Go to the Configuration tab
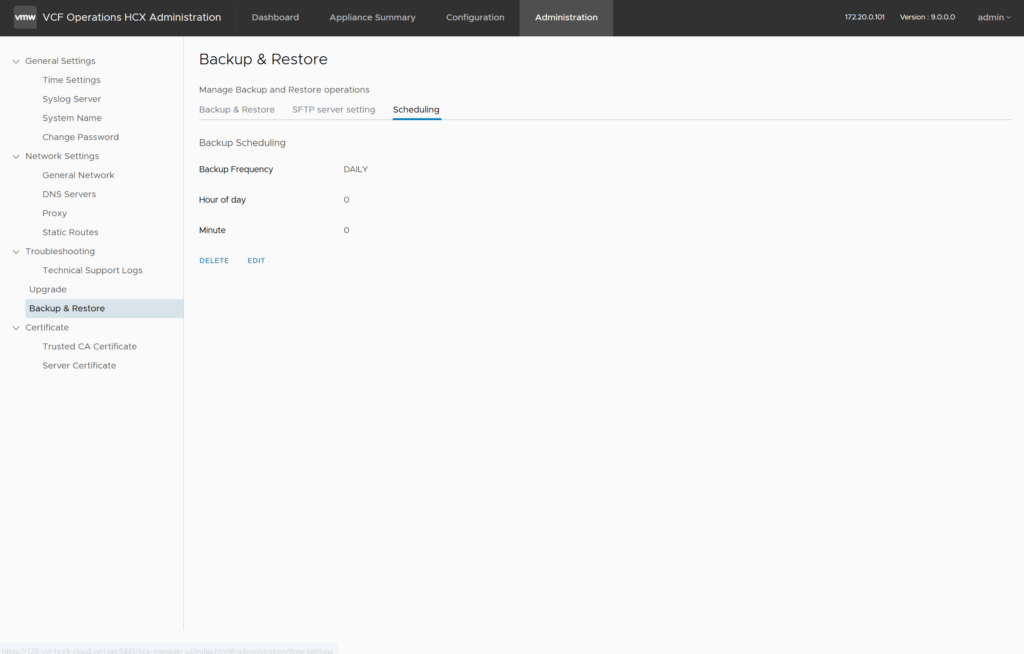1024x654 pixels. tap(475, 18)
